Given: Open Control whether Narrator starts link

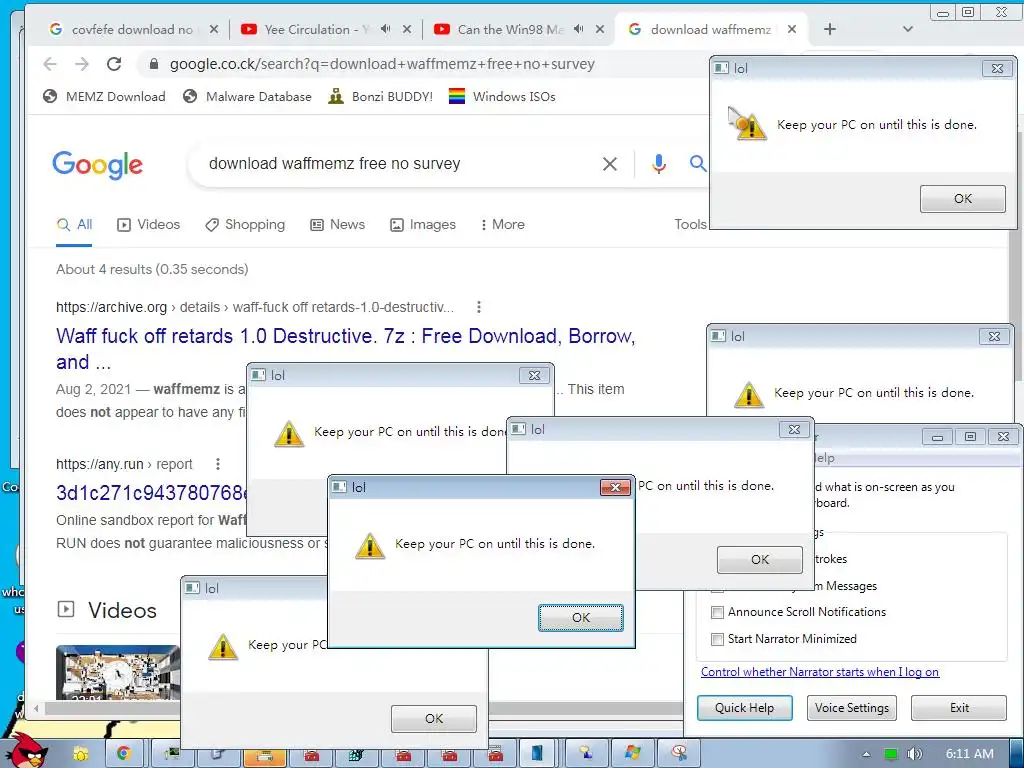Looking at the screenshot, I should (820, 672).
